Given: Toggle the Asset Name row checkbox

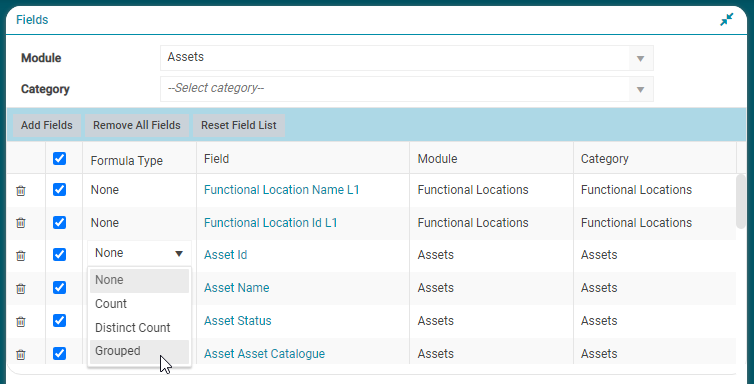Looking at the screenshot, I should tap(60, 287).
